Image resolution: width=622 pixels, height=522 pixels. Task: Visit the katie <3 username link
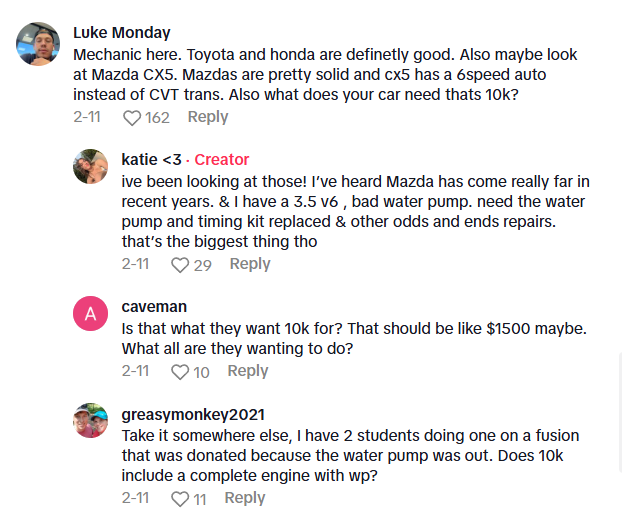tap(152, 160)
